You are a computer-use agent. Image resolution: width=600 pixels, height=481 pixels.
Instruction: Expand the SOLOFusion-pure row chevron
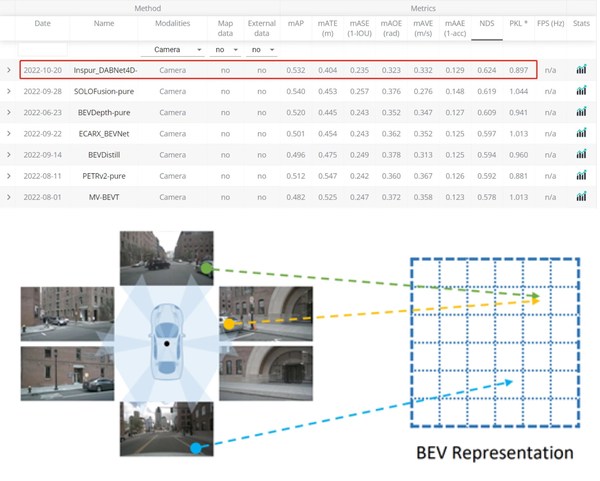[x=9, y=91]
